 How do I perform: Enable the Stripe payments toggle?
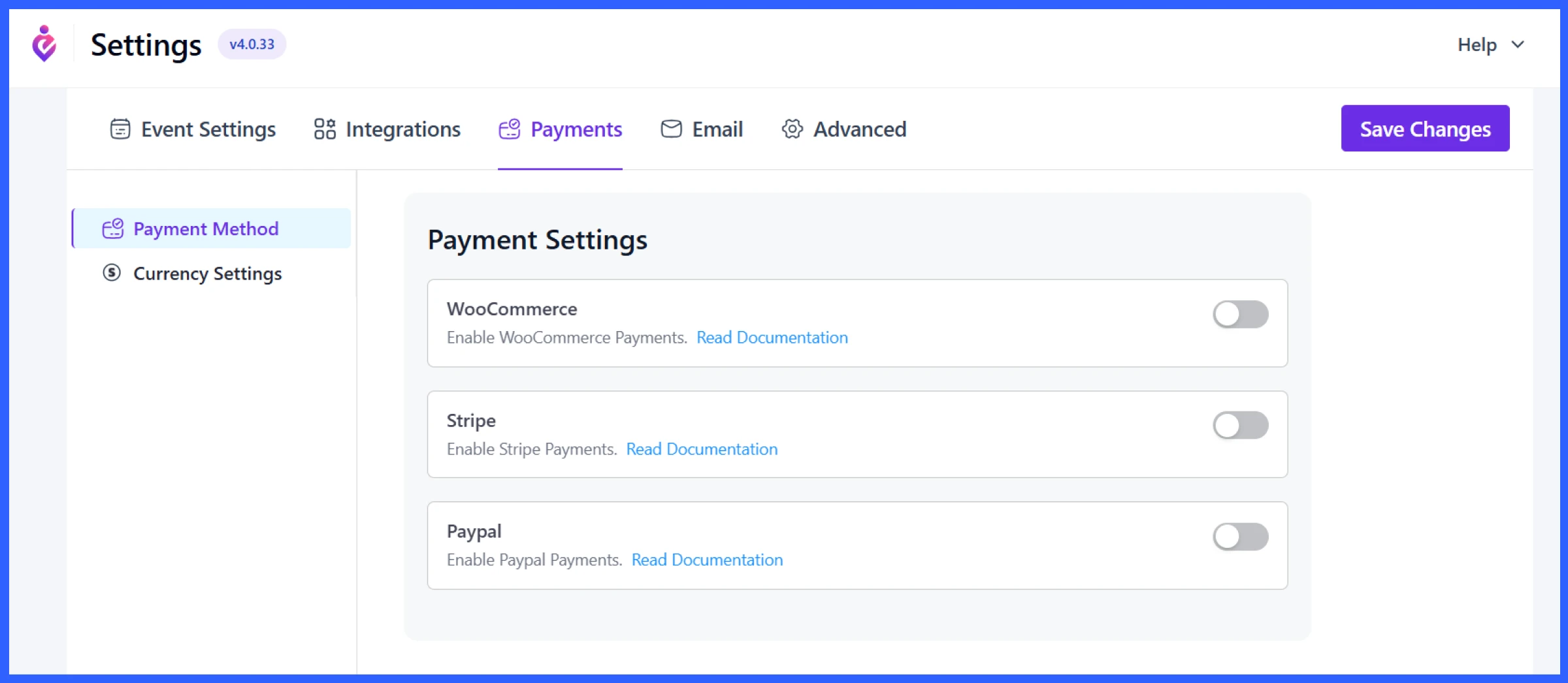click(1241, 425)
